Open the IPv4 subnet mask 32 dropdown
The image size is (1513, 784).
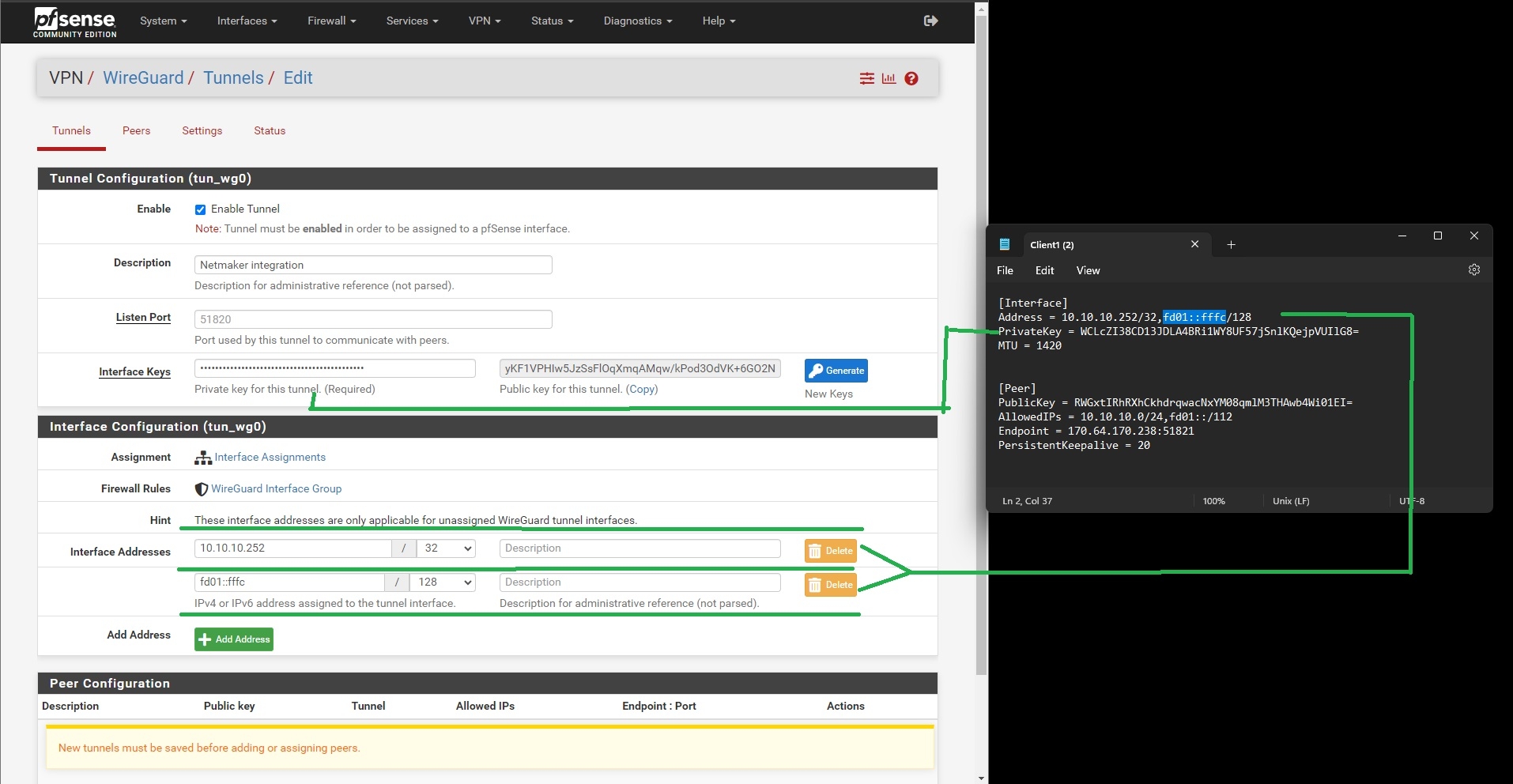(x=447, y=548)
